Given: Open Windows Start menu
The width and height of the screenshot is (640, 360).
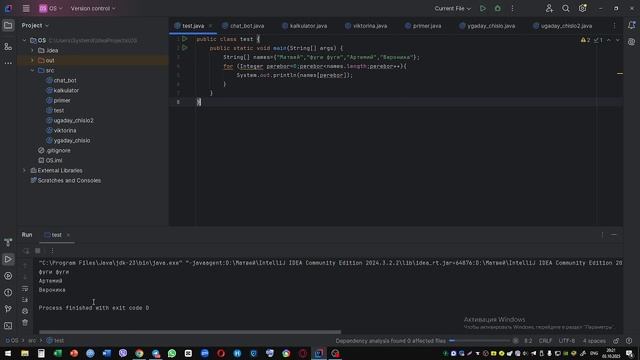Looking at the screenshot, I should click(x=8, y=353).
